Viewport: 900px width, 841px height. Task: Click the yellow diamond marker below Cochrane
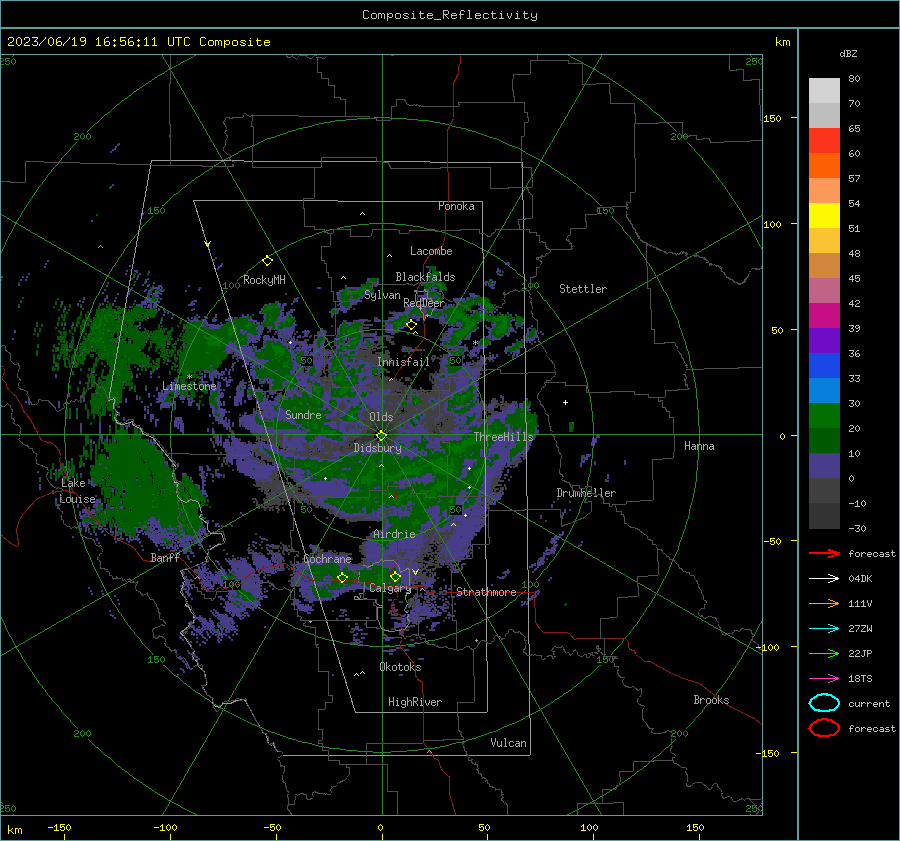pyautogui.click(x=342, y=578)
